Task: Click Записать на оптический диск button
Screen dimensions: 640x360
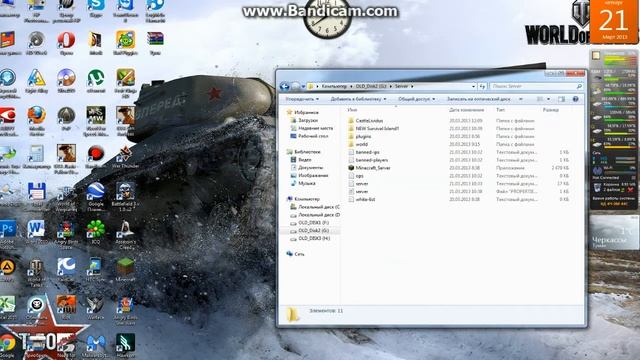Action: (478, 99)
